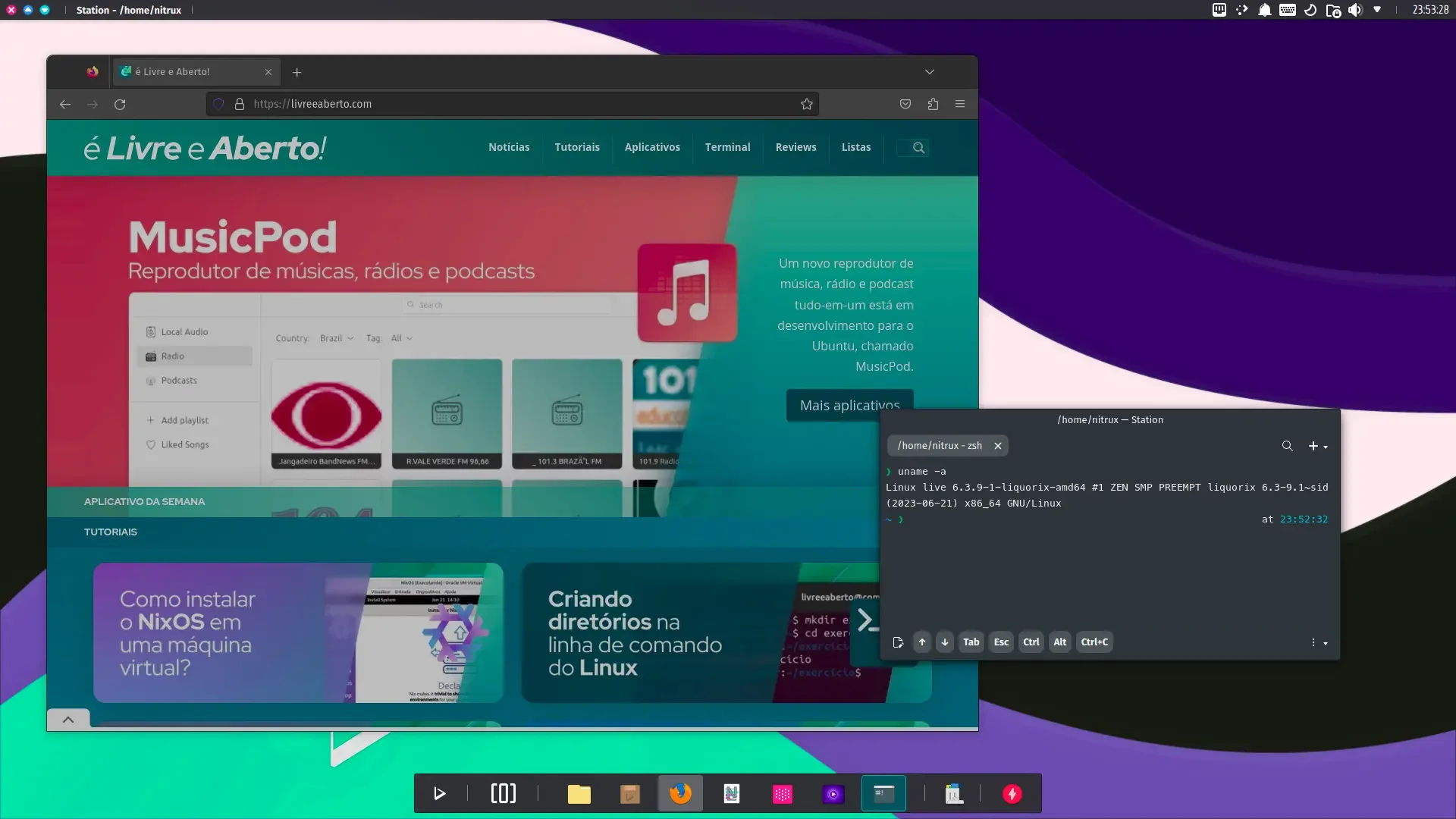Bookmark page with the star icon
1456x819 pixels.
coord(806,104)
